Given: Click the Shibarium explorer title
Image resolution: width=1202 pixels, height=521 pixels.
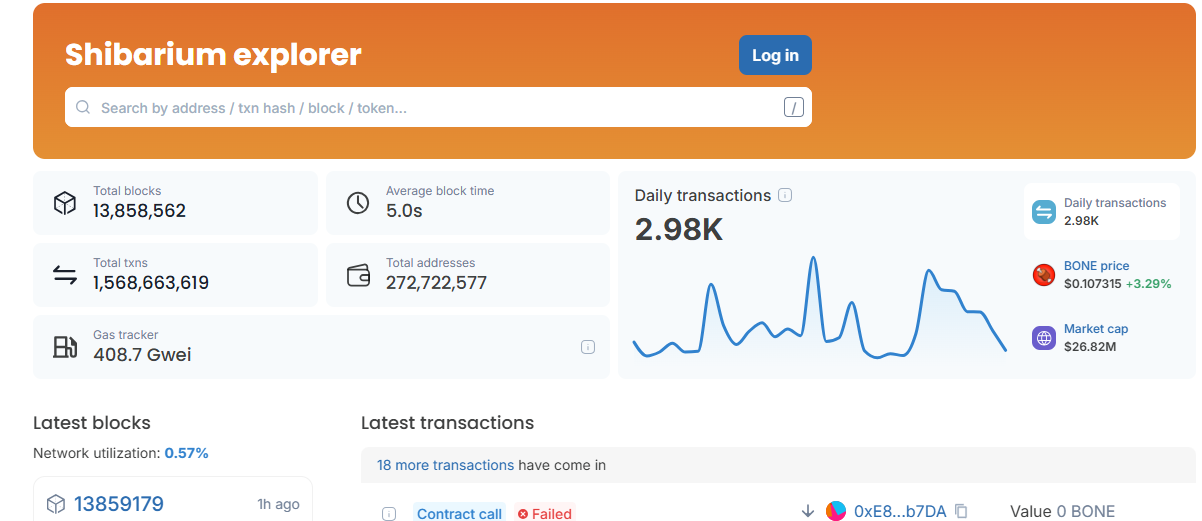Looking at the screenshot, I should point(213,54).
